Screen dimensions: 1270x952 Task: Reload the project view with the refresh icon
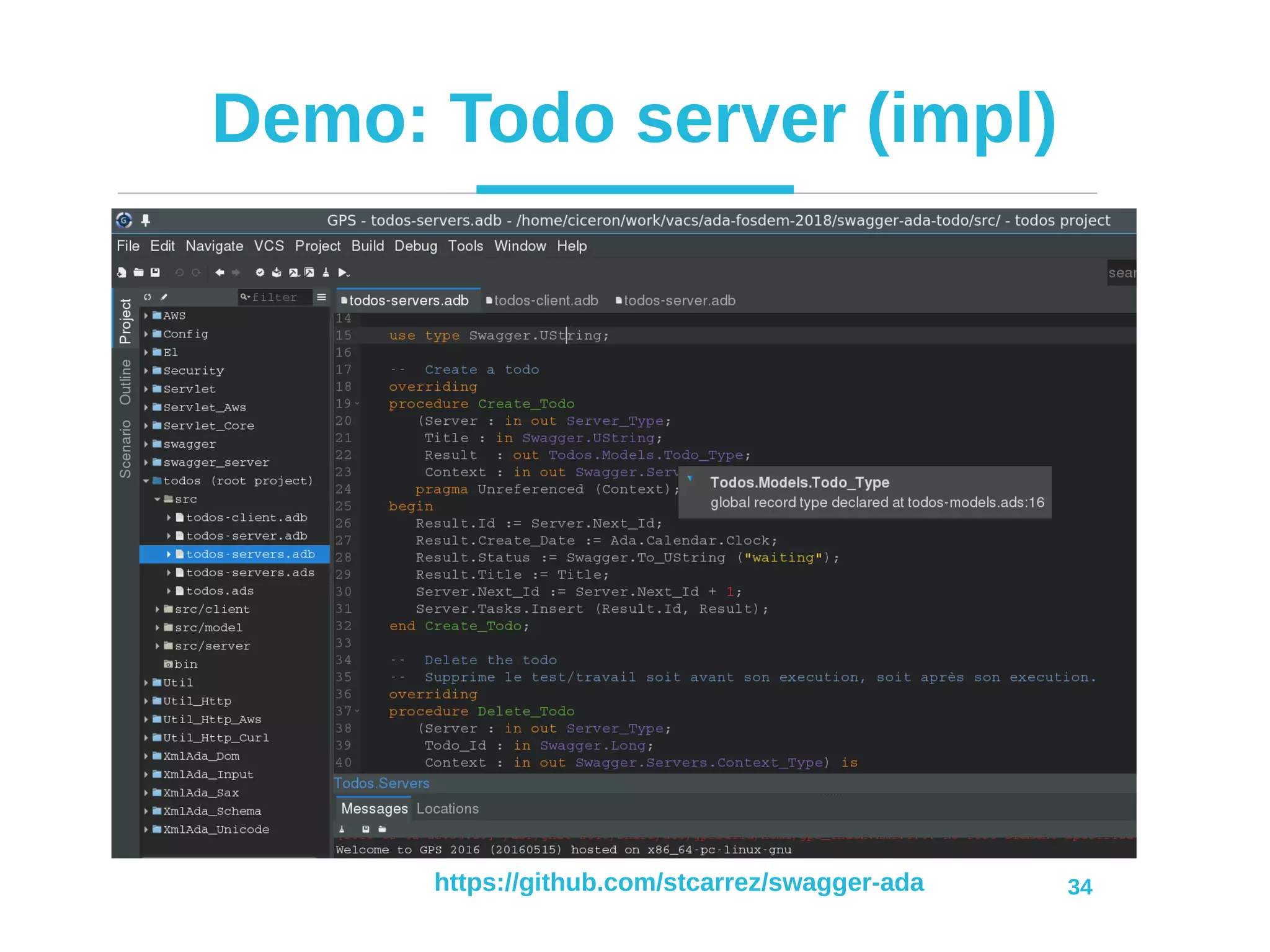(x=148, y=297)
